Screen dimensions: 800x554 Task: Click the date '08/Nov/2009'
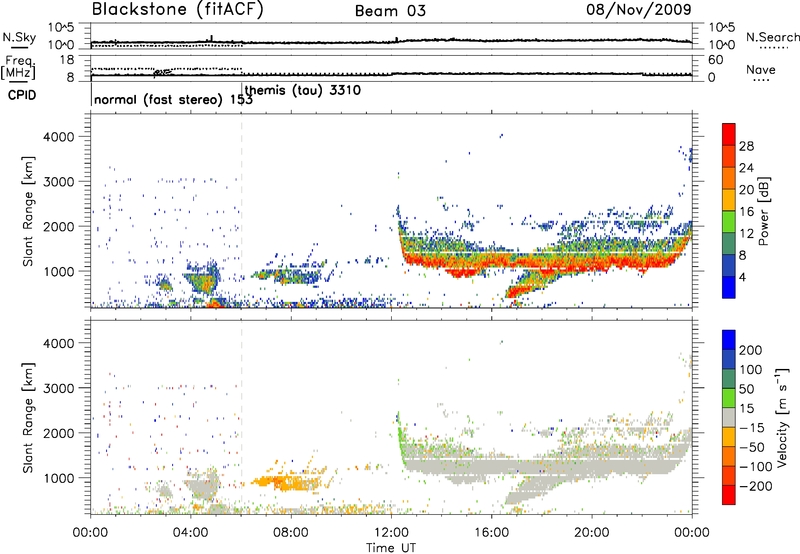pos(639,10)
